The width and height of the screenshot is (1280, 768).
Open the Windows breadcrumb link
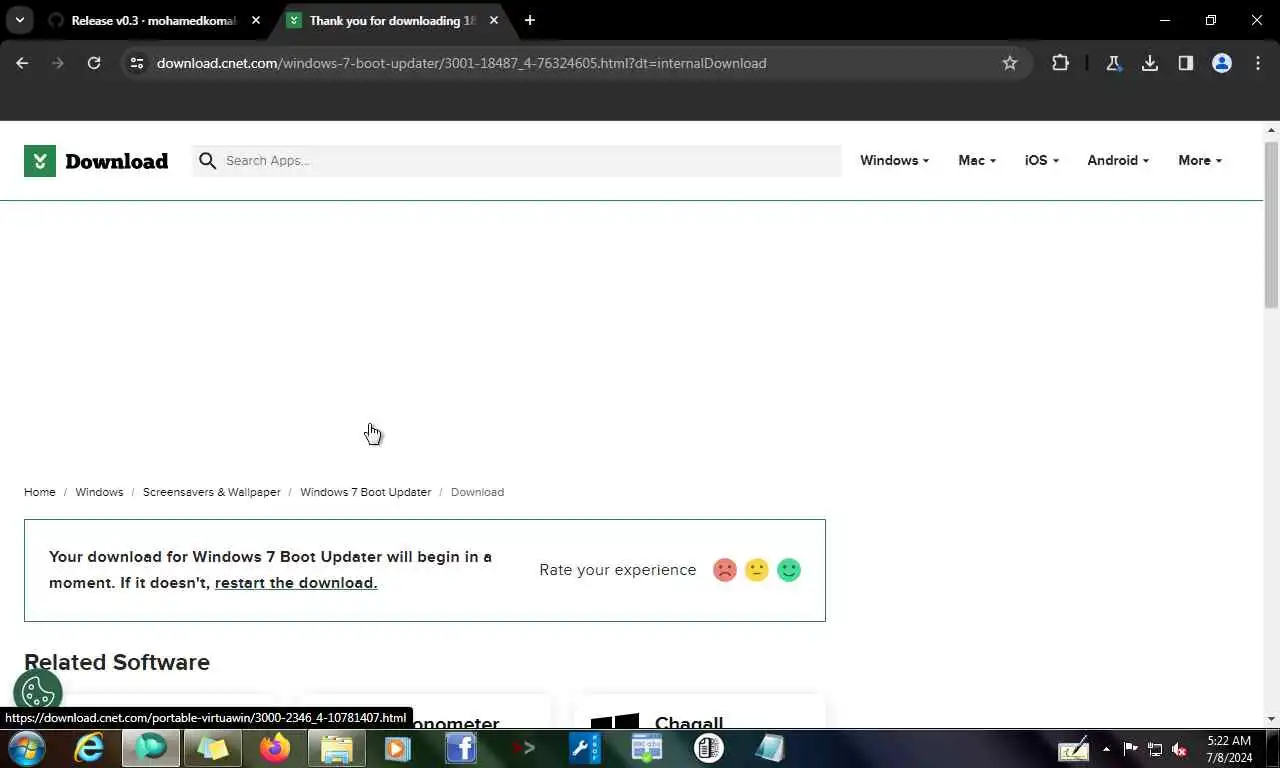(x=99, y=492)
